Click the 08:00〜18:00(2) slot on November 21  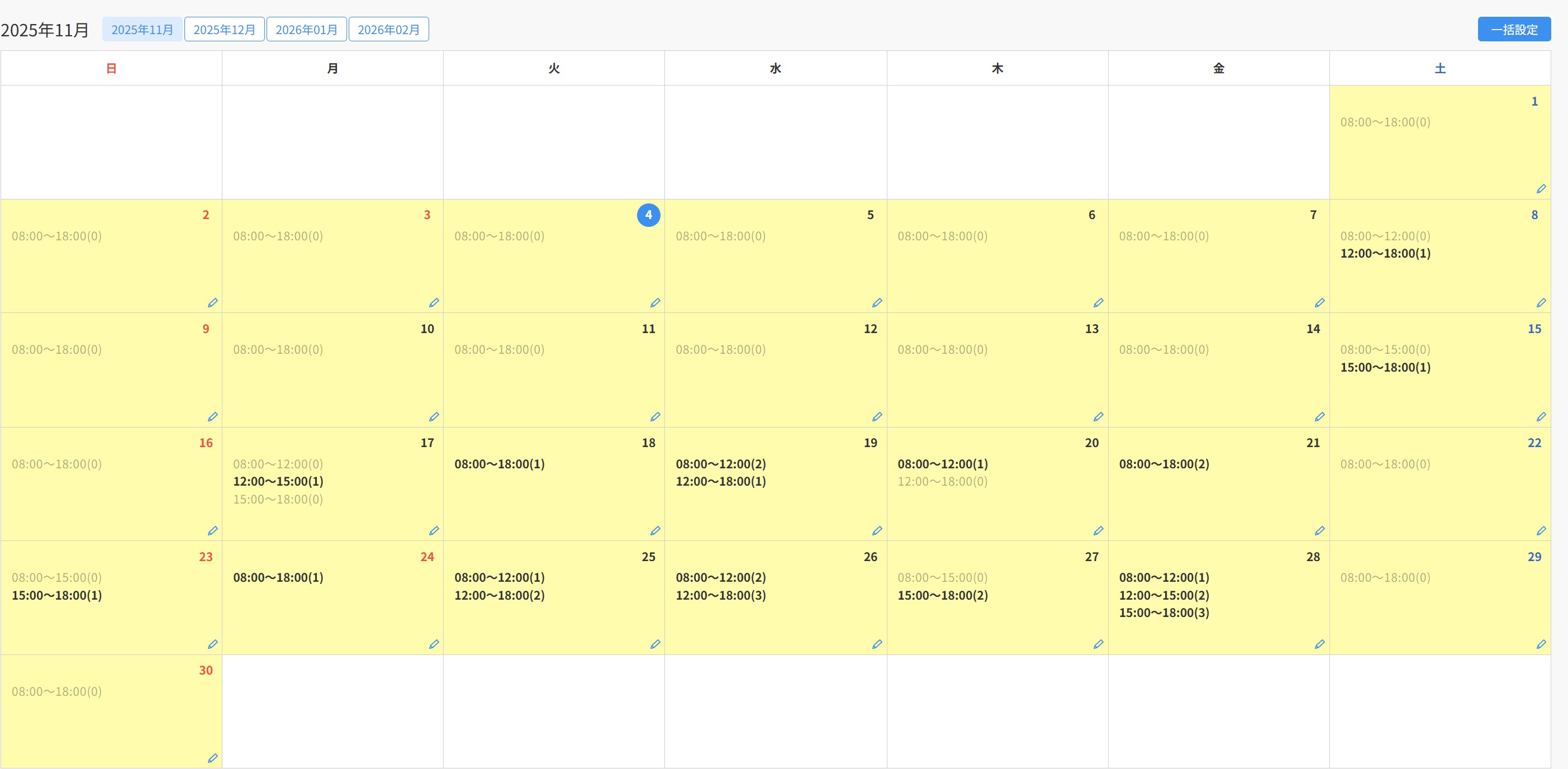[1163, 464]
